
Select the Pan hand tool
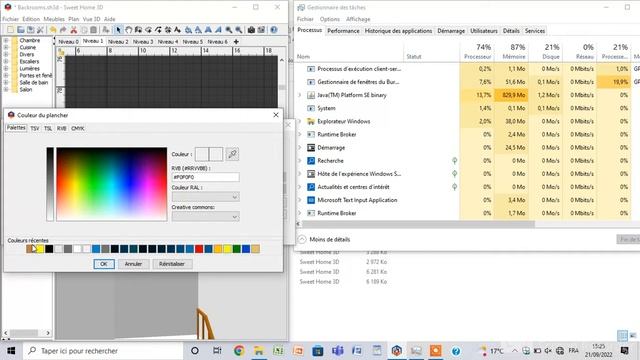(129, 30)
